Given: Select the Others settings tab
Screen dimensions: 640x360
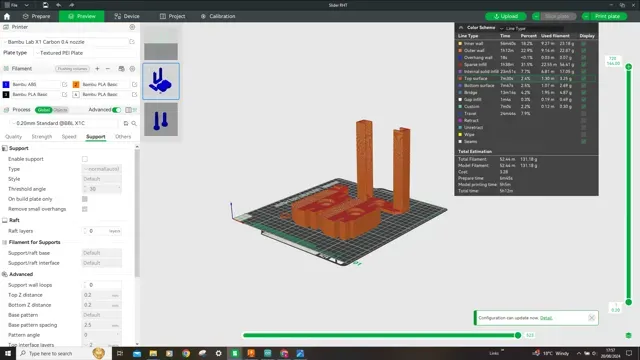Looking at the screenshot, I should coord(123,137).
